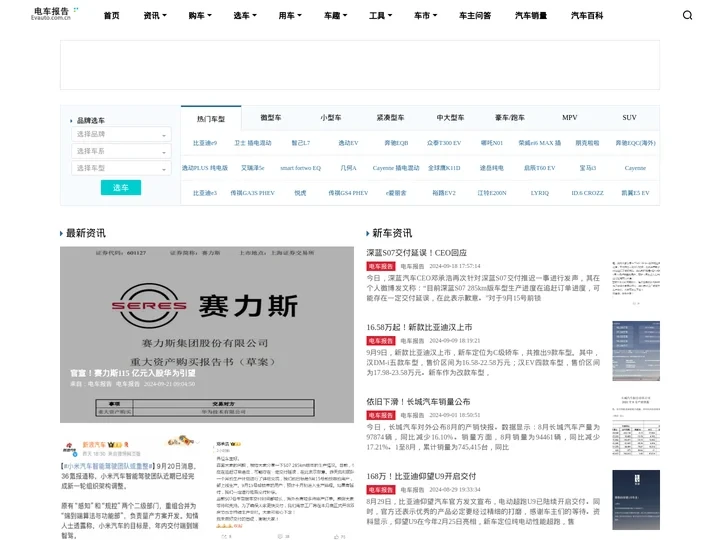Expand the 用车 navigation menu

pos(290,16)
